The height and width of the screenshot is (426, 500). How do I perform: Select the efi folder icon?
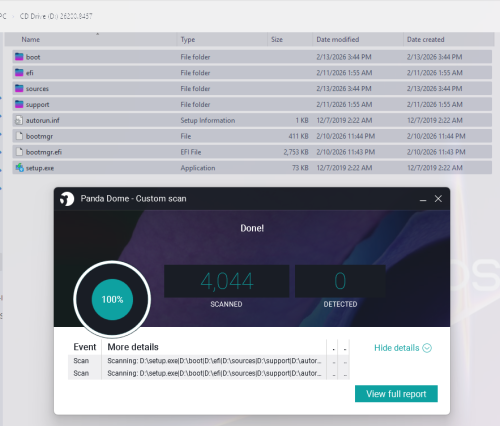tap(19, 73)
